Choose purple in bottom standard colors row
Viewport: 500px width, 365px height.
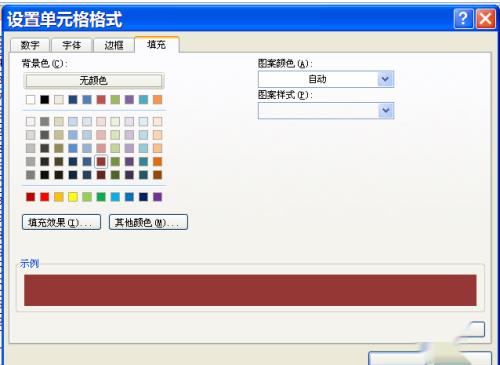tap(157, 197)
